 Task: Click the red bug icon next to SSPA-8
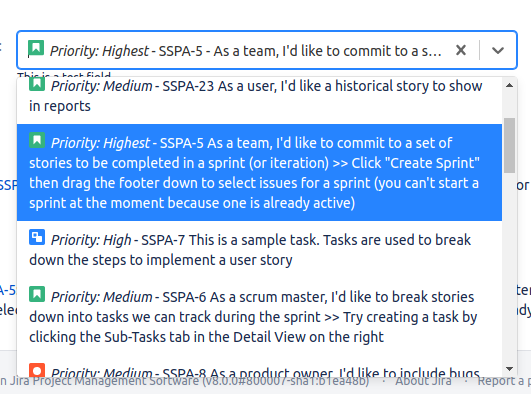(37, 370)
